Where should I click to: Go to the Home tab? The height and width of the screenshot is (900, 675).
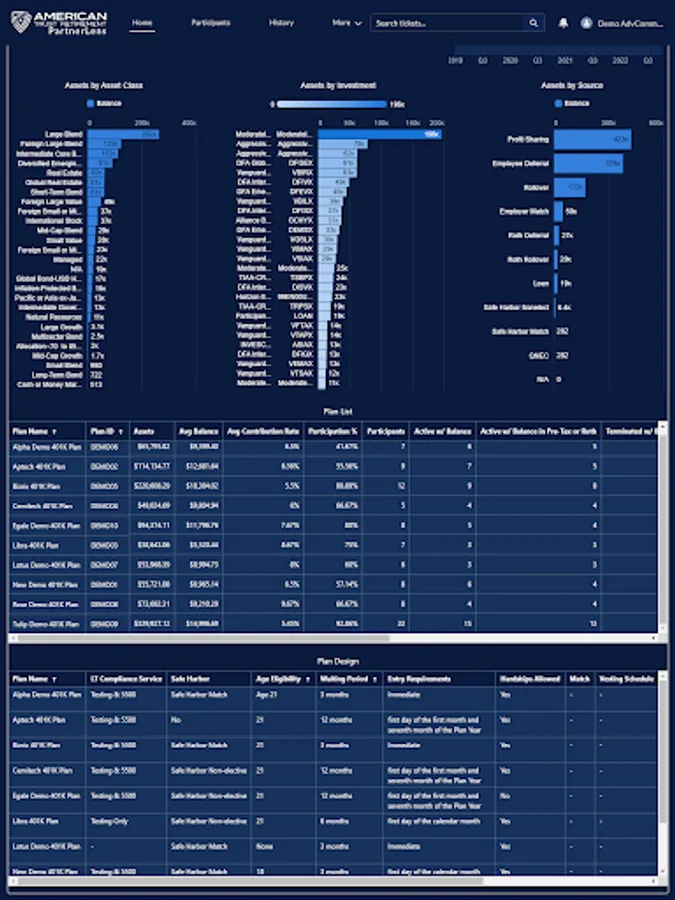(x=142, y=23)
